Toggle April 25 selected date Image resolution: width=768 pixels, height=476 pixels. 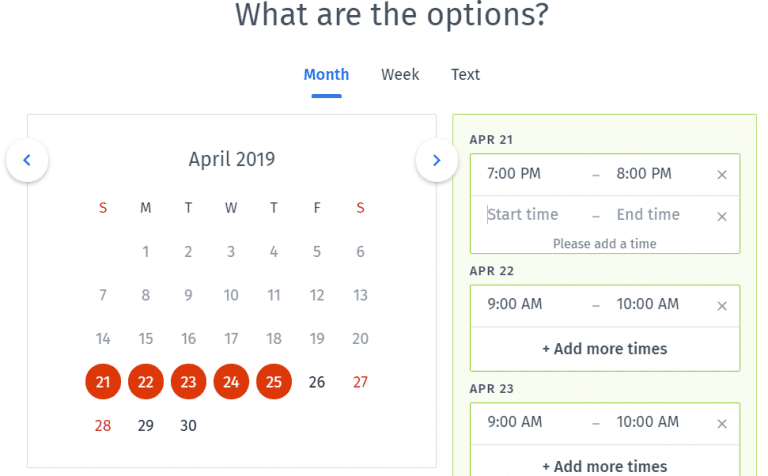coord(274,382)
